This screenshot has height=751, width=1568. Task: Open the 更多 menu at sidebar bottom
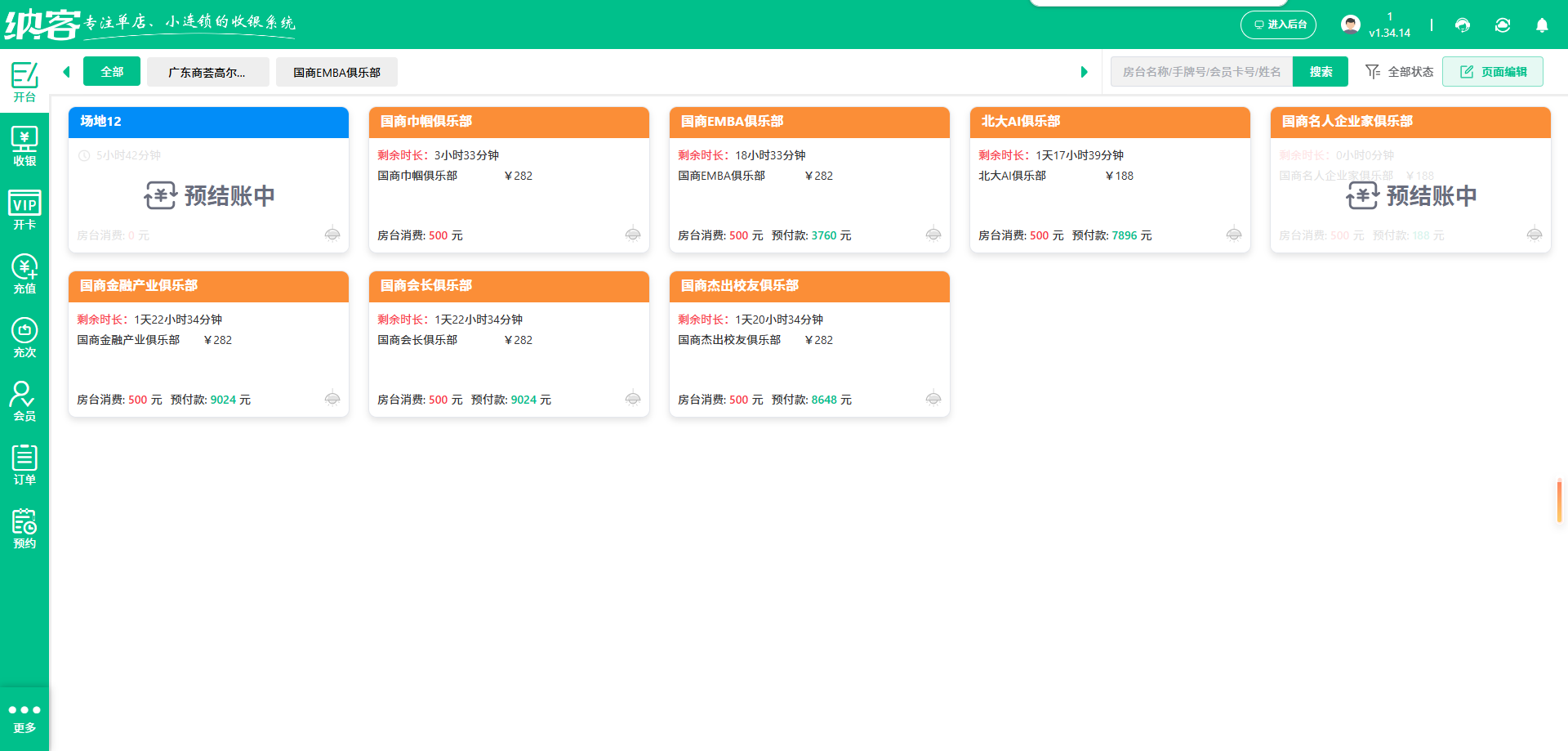24,717
